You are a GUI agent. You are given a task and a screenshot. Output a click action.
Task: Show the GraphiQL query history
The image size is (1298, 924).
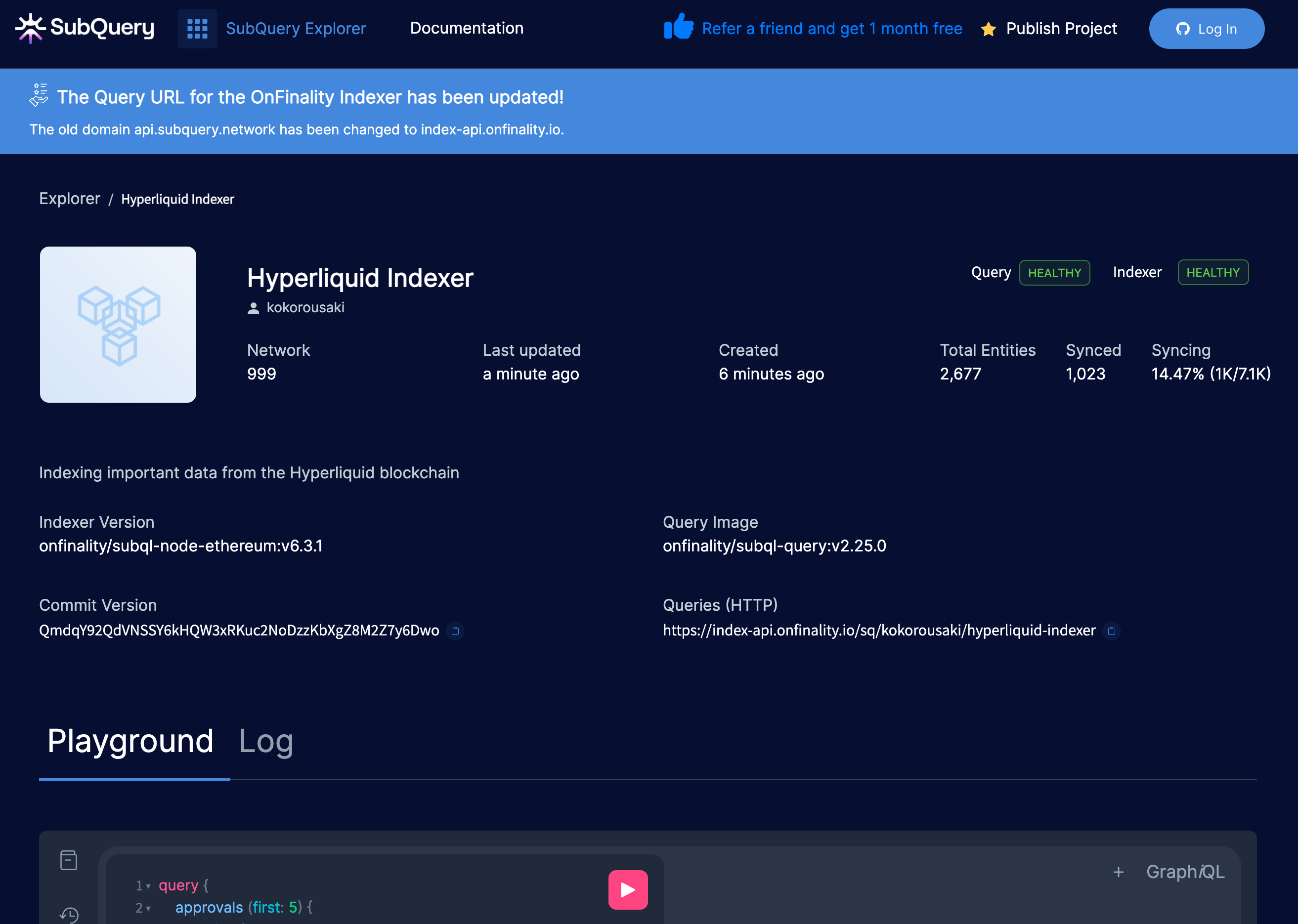68,914
